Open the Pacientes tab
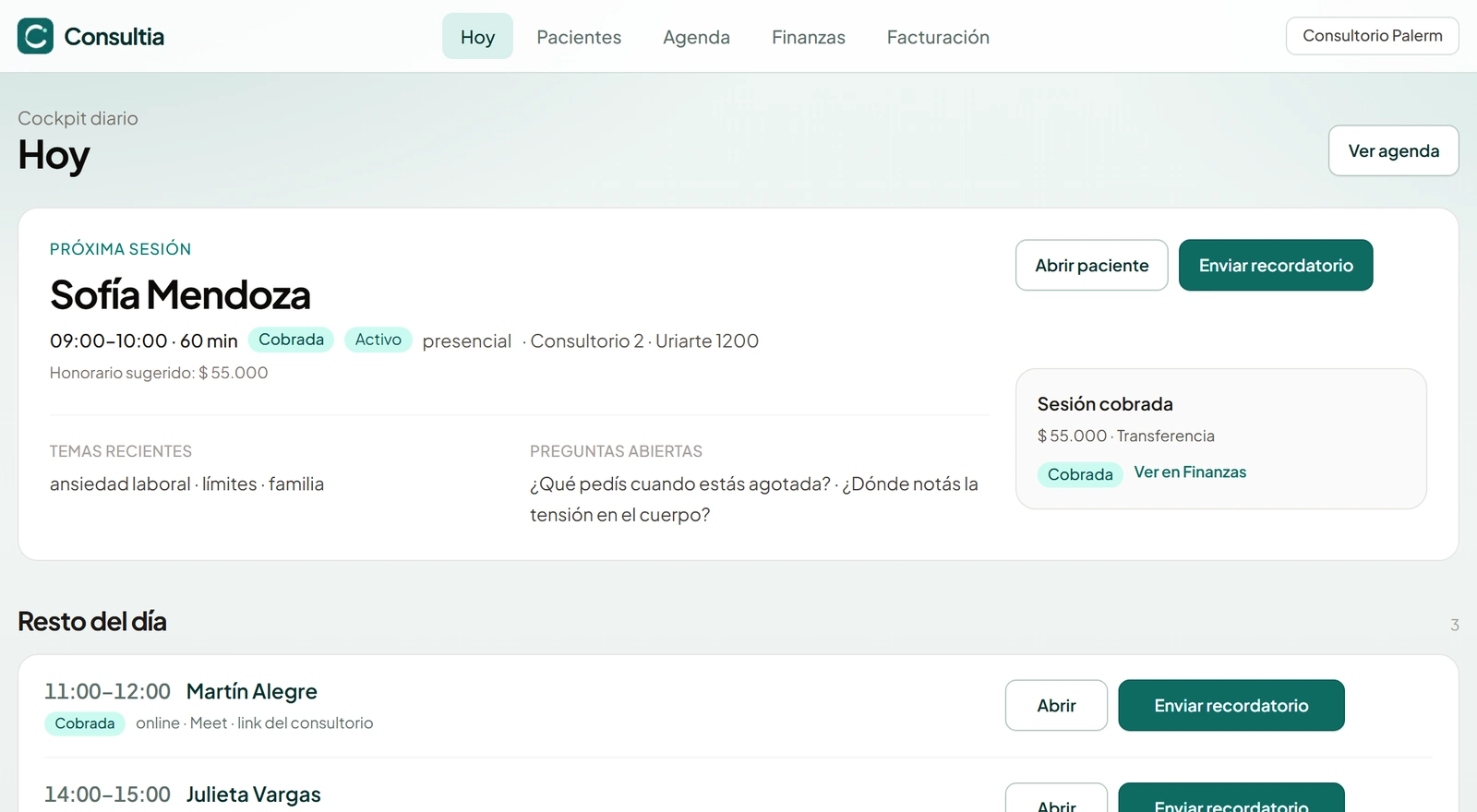The height and width of the screenshot is (812, 1477). 579,37
